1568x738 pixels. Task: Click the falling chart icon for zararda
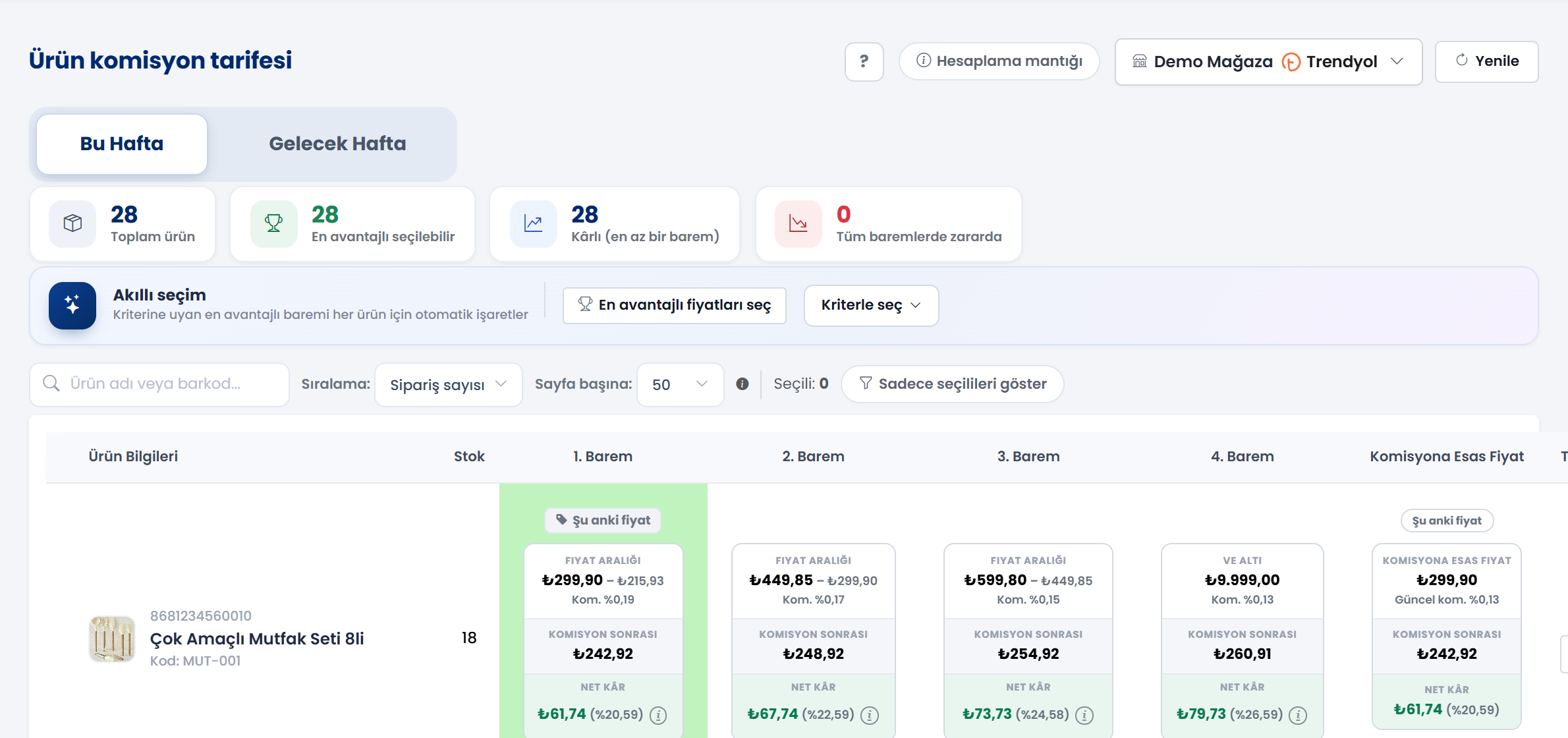[x=798, y=223]
